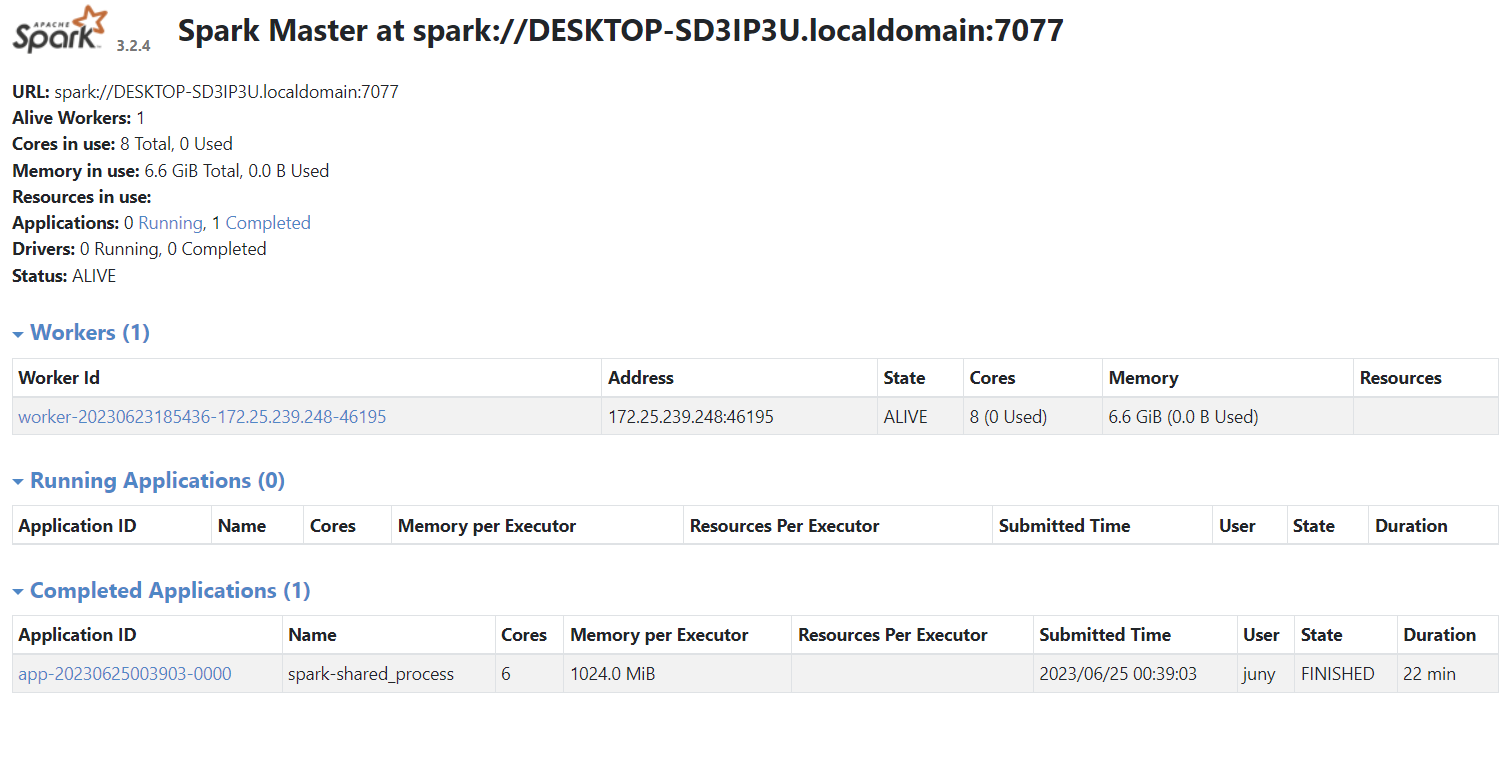
Task: Click the workers table Resources column header
Action: [1400, 378]
